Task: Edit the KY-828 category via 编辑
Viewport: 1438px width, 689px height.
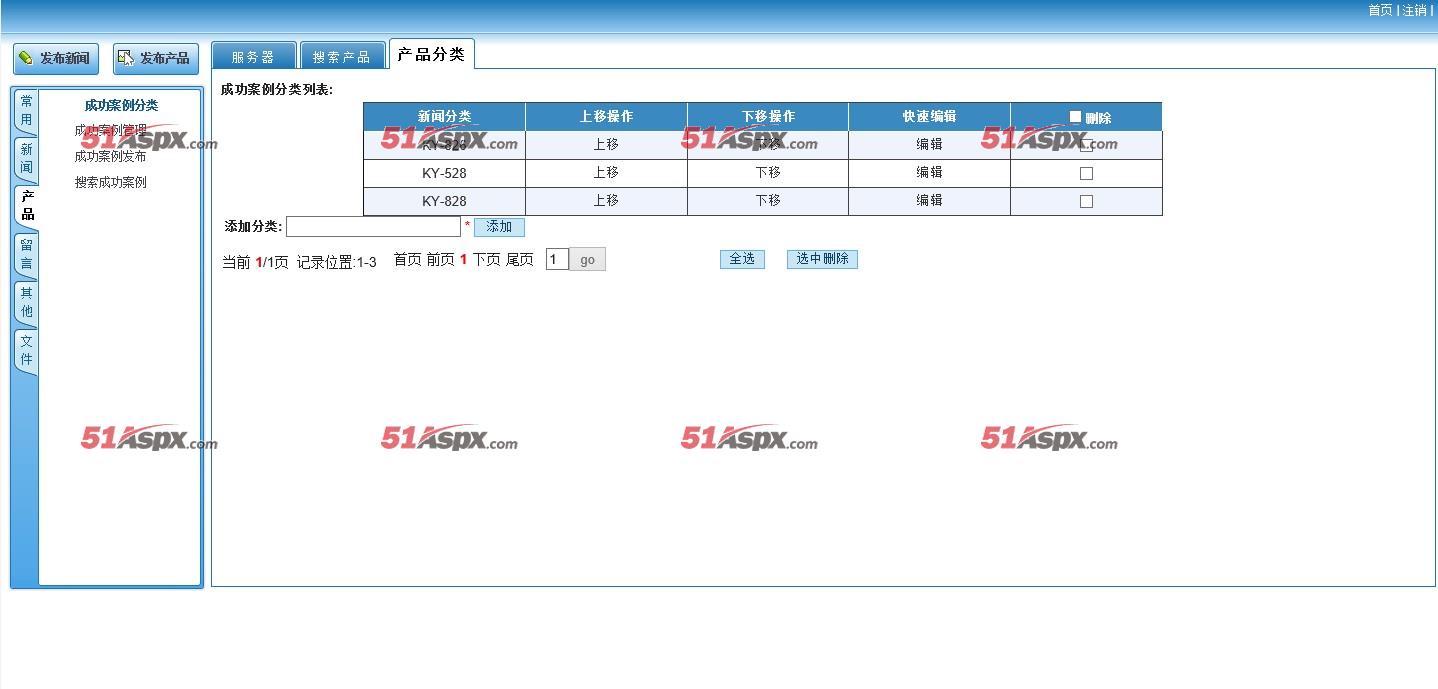Action: 929,200
